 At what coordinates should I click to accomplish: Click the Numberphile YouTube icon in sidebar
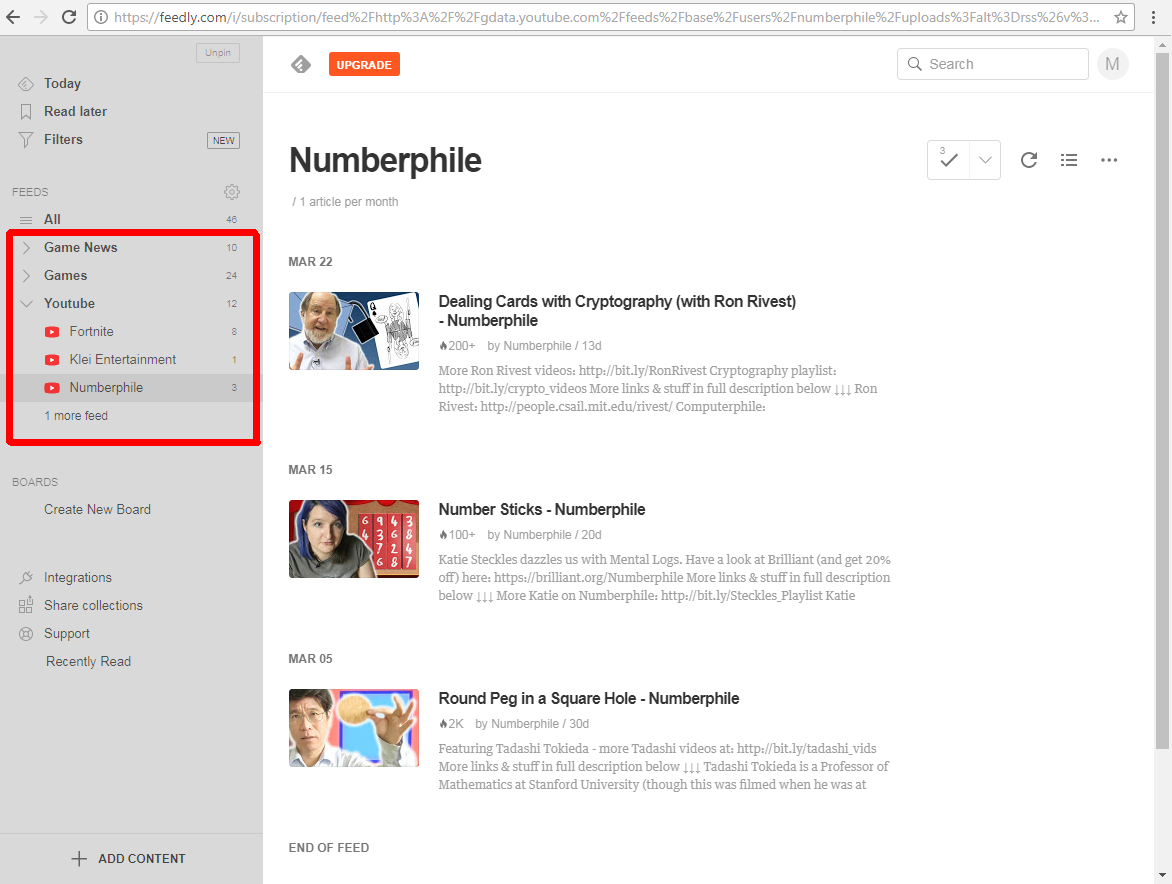(52, 388)
